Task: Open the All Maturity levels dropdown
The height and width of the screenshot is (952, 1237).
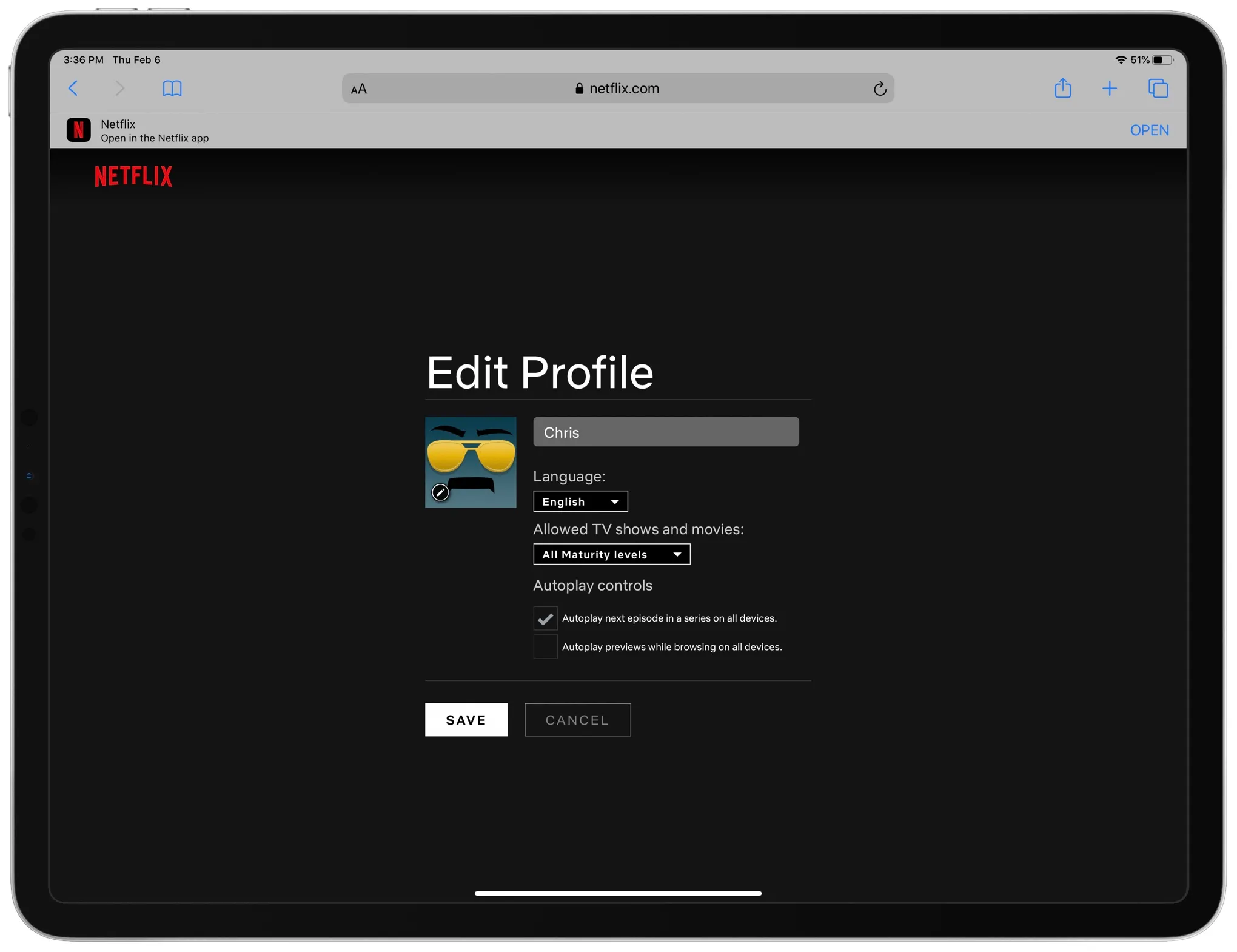Action: [611, 554]
